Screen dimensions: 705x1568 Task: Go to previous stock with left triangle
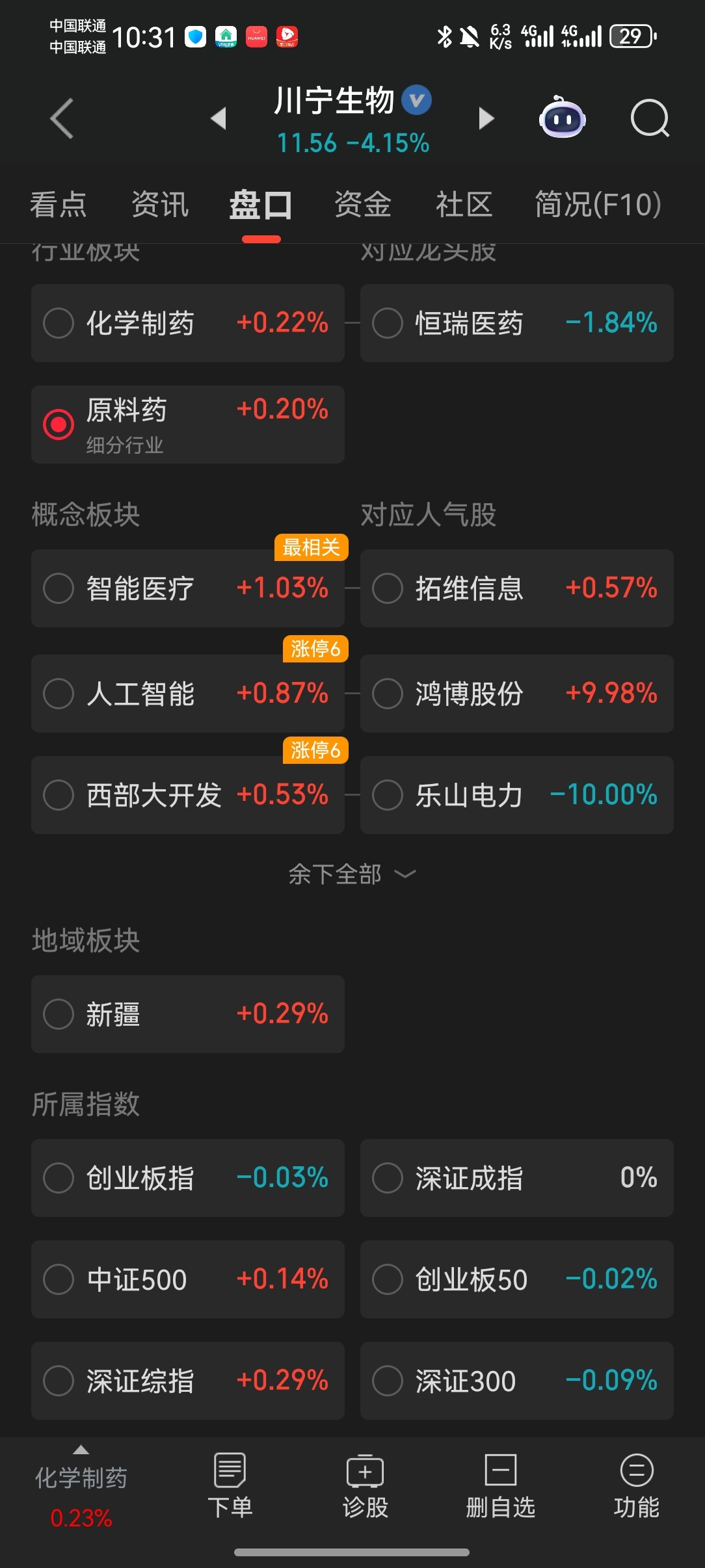219,118
